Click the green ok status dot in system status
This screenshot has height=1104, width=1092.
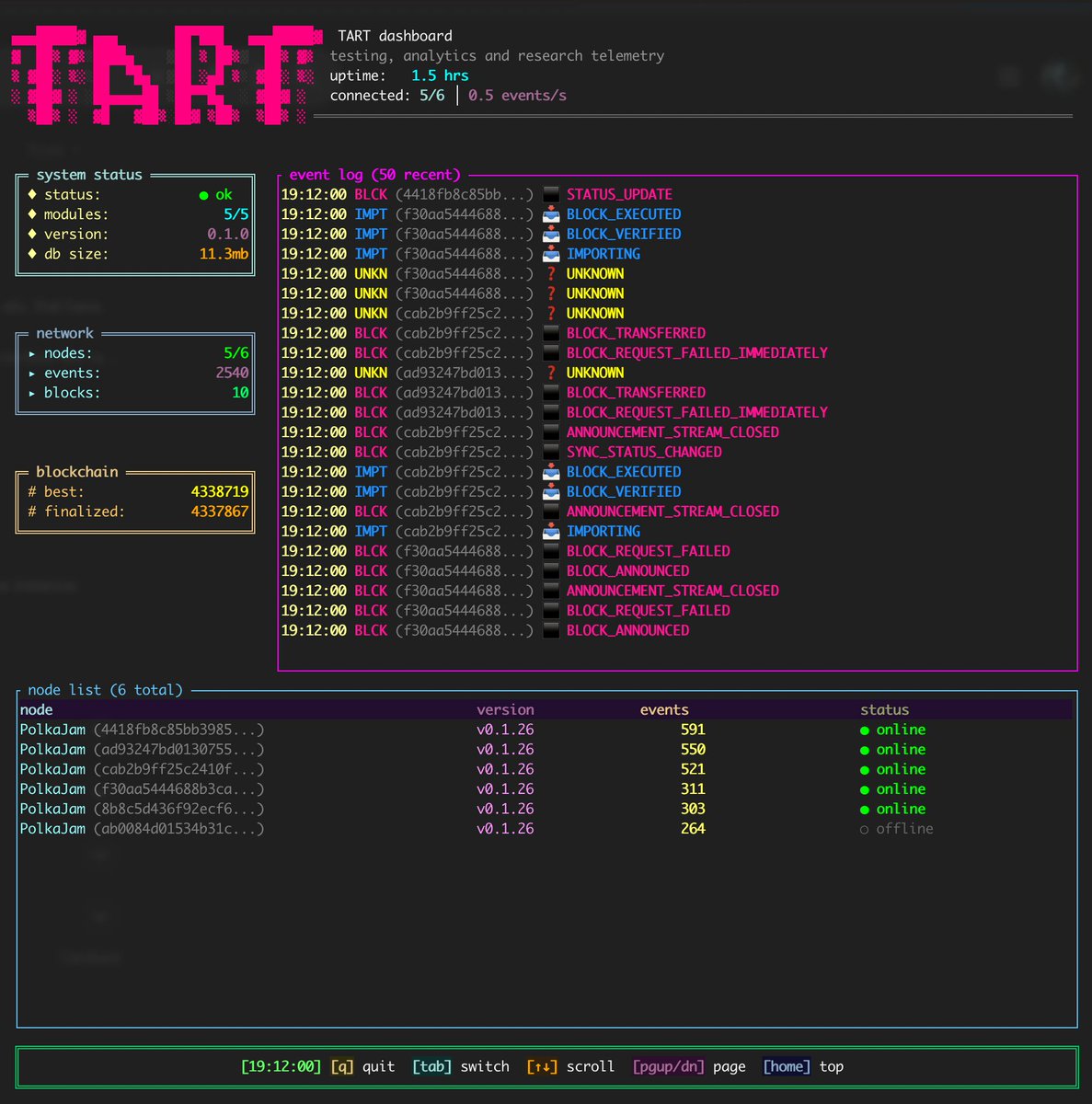(x=203, y=195)
